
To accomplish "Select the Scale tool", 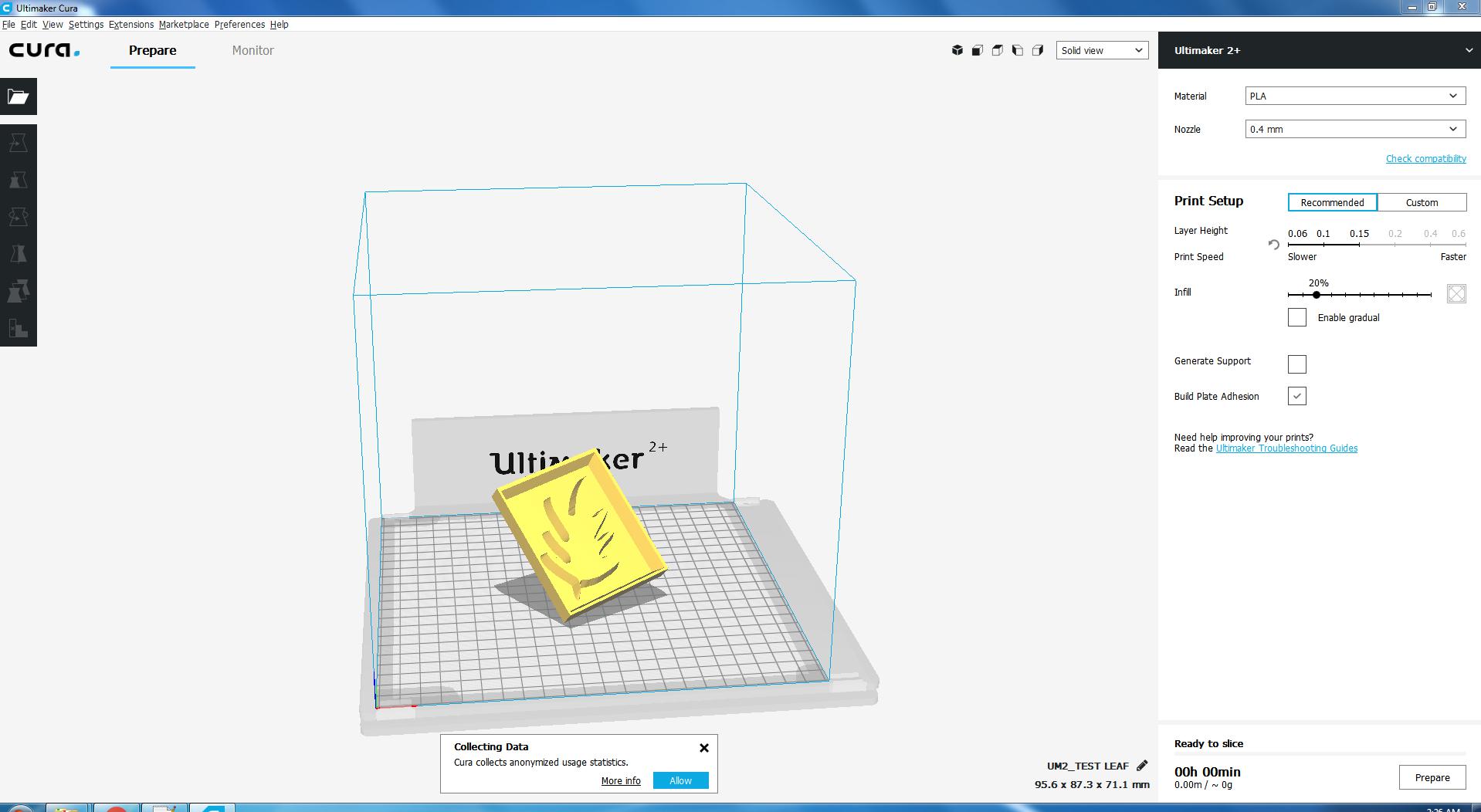I will click(19, 180).
